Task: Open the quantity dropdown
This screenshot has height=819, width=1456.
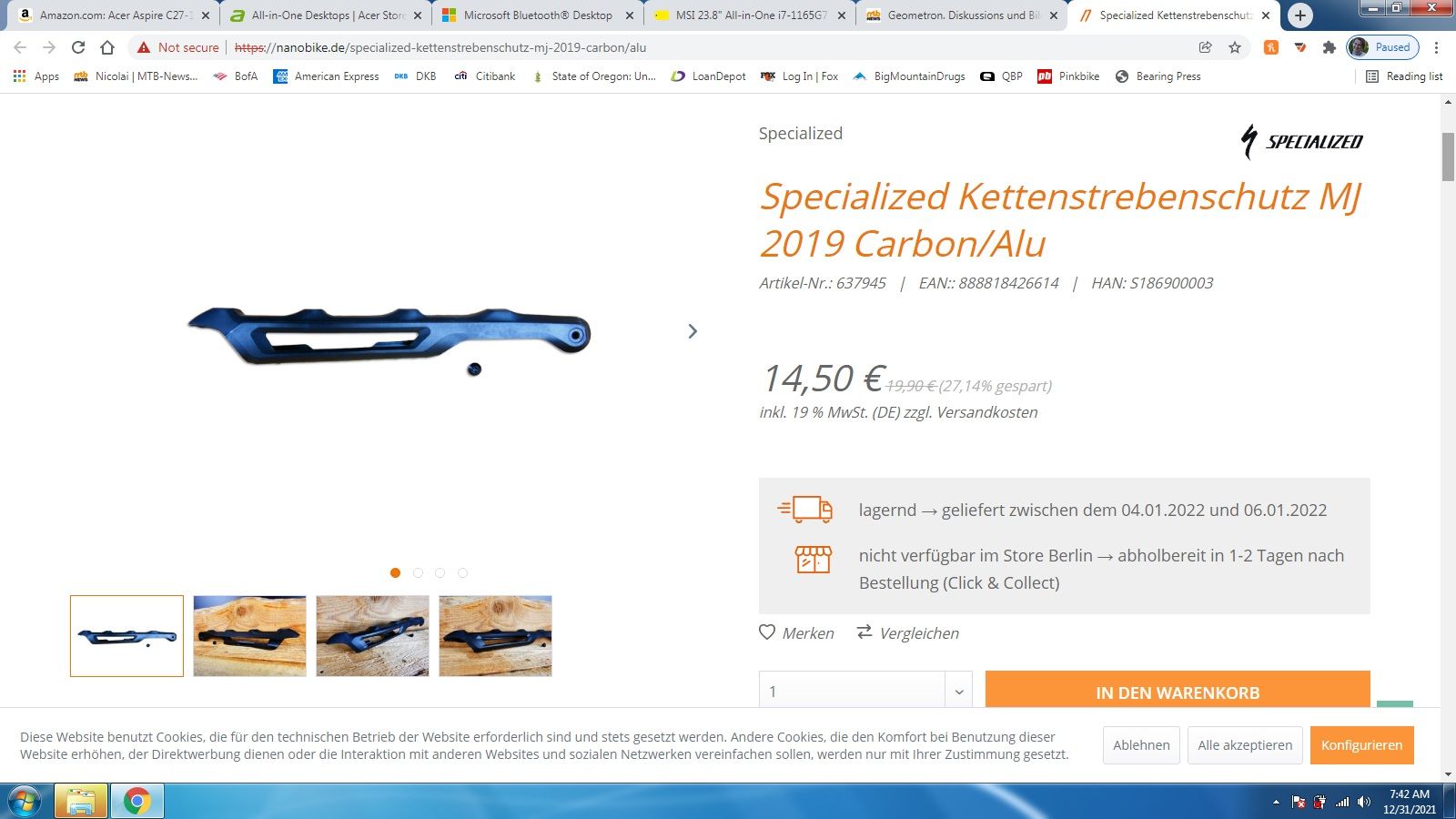Action: [865, 691]
